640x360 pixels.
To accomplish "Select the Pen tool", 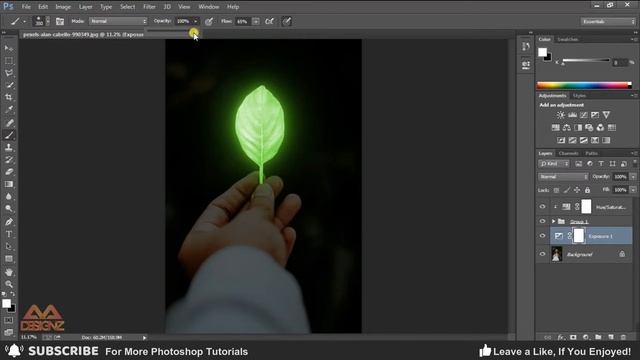I will 9,222.
